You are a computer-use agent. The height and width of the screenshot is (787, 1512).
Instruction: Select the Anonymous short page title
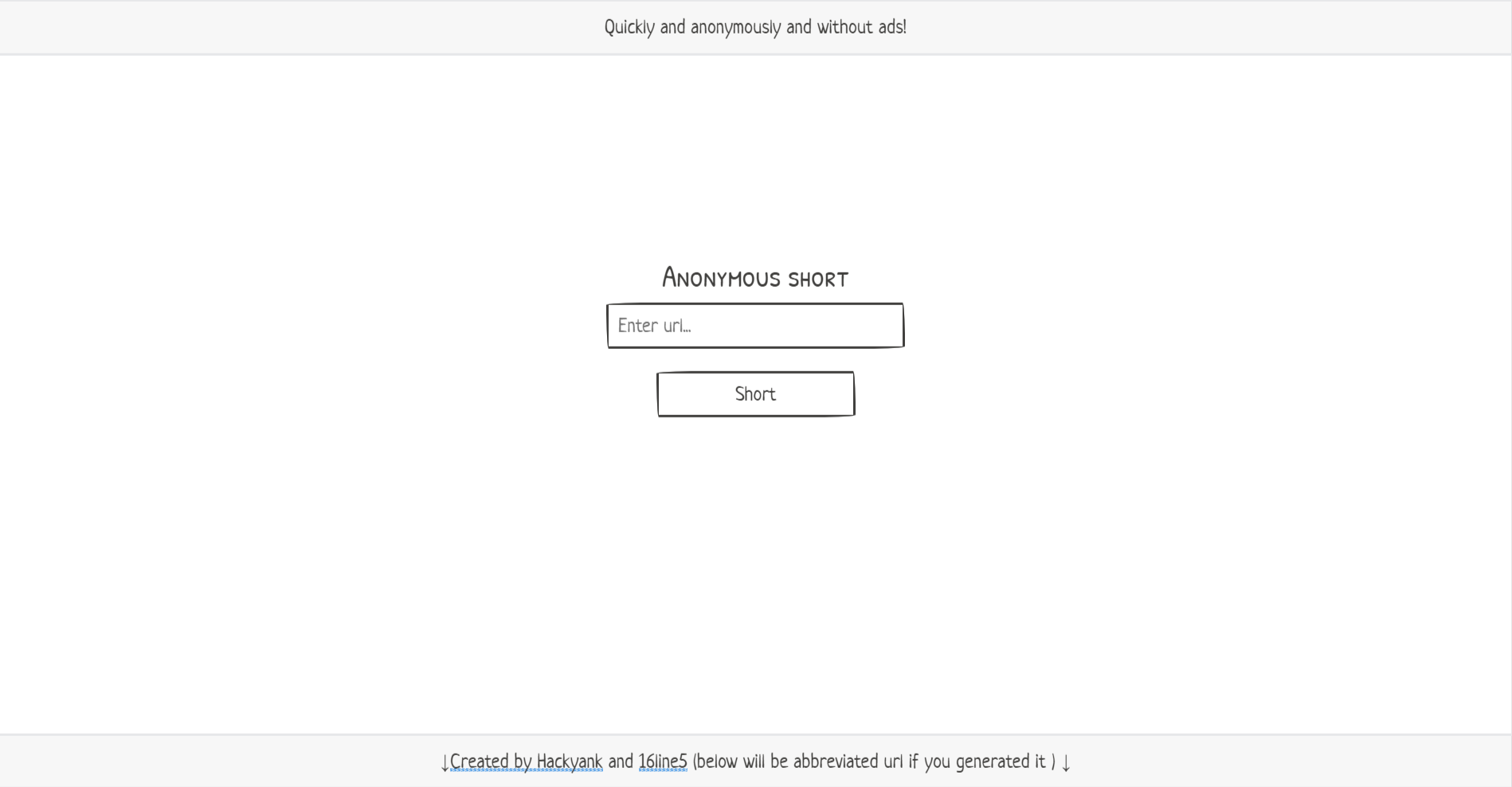[754, 277]
